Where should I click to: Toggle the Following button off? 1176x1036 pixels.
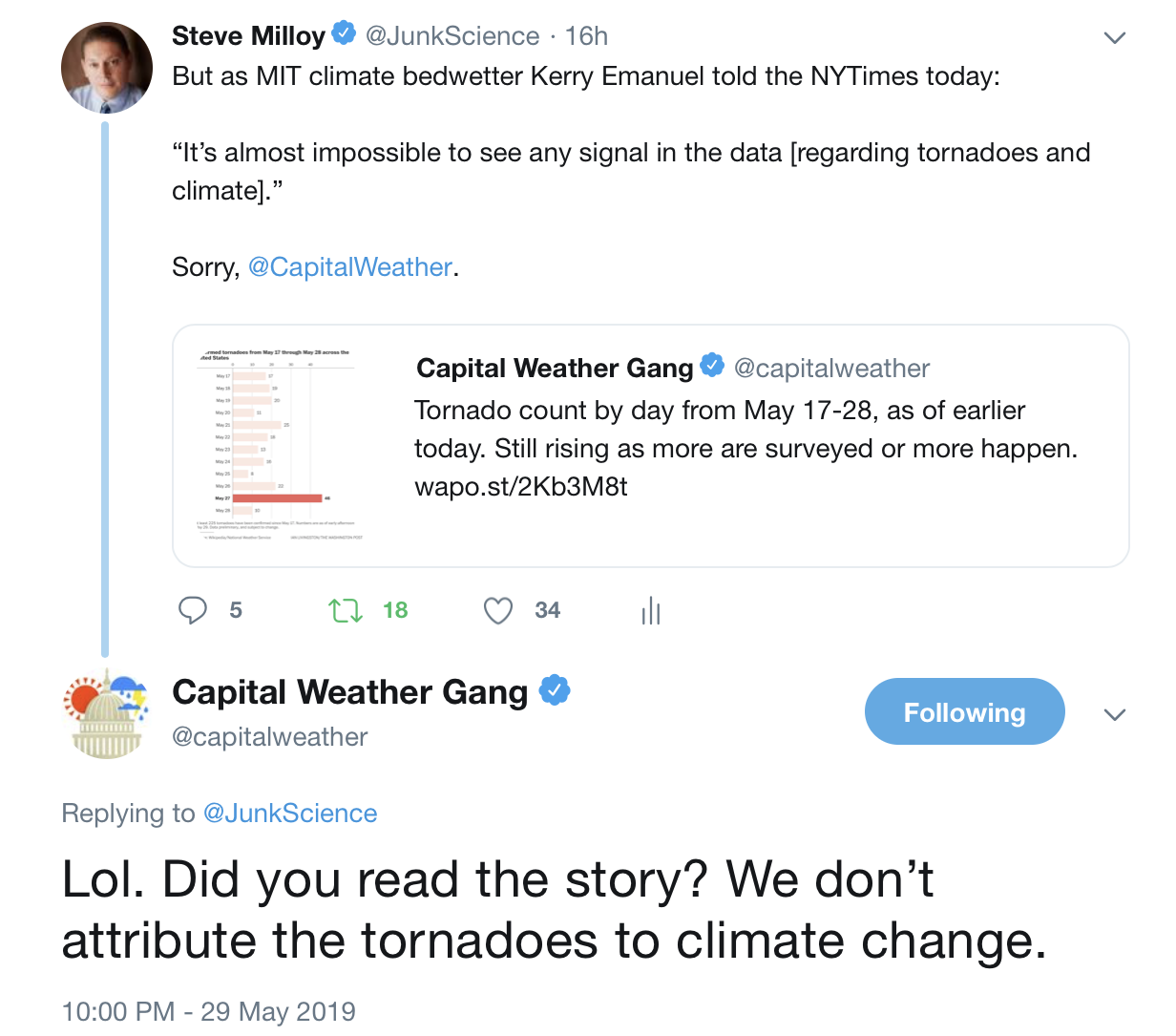click(964, 712)
